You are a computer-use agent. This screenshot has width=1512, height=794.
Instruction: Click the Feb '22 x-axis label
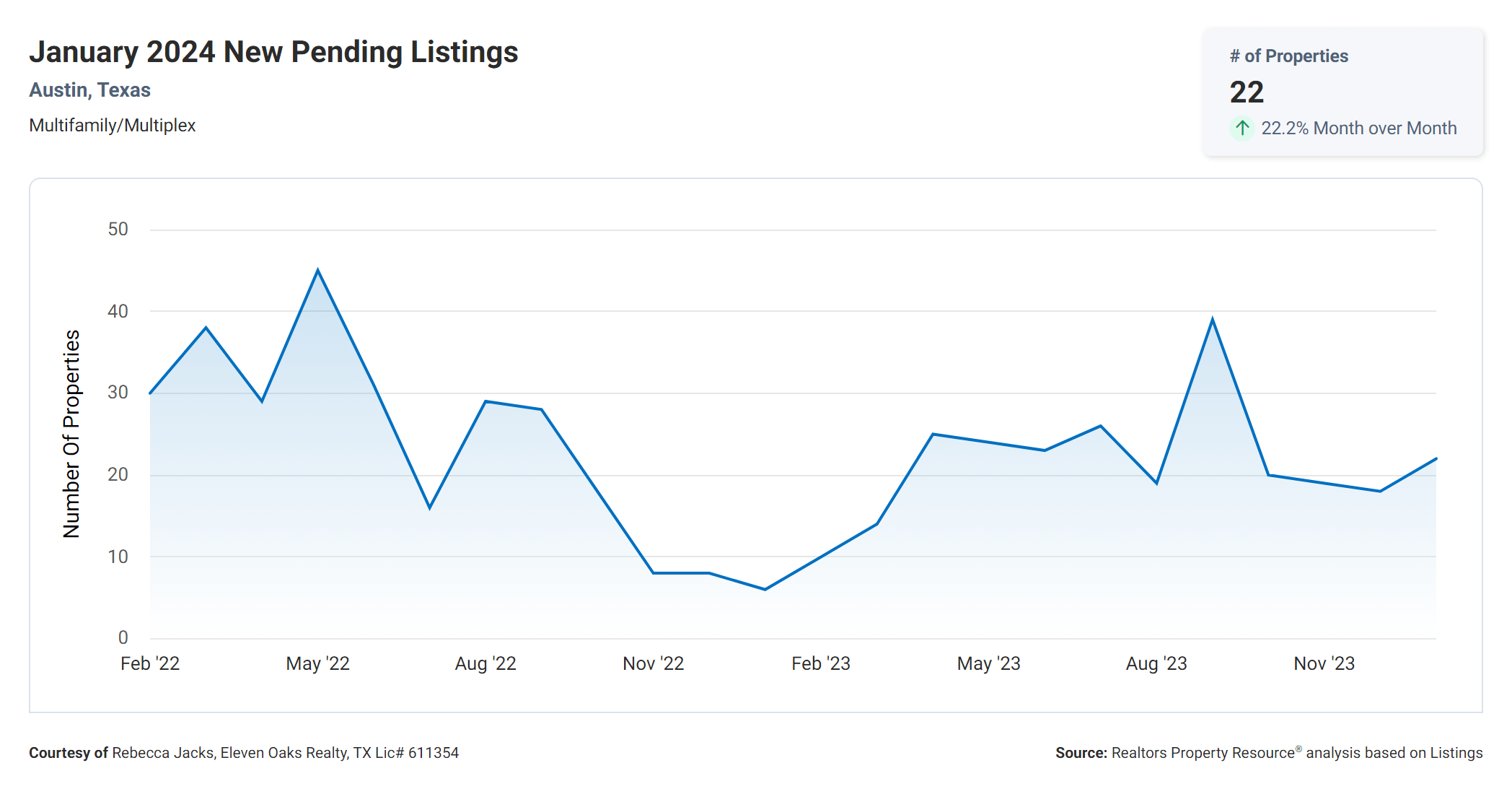tap(150, 663)
